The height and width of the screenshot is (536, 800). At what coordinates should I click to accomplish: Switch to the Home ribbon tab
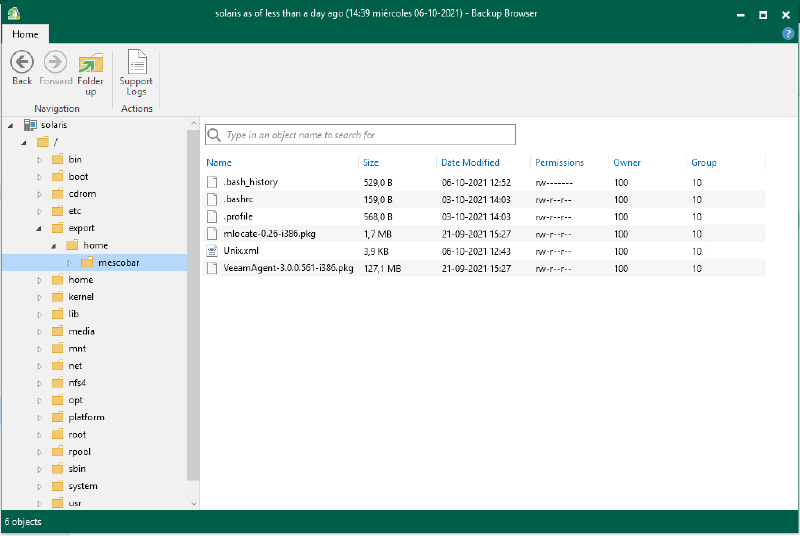[25, 34]
